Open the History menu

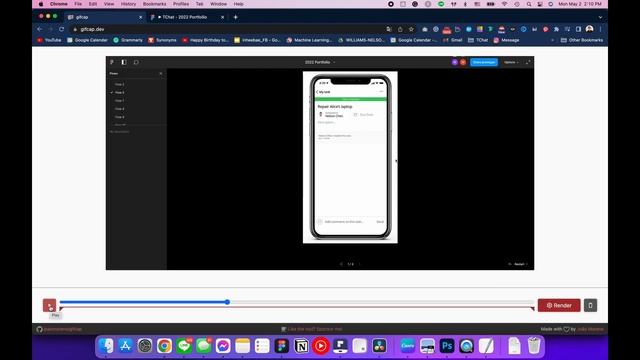click(x=128, y=4)
